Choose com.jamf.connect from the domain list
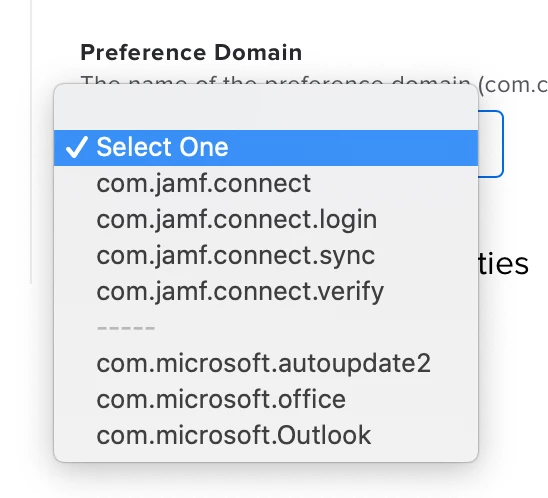This screenshot has height=498, width=548. (x=266, y=183)
